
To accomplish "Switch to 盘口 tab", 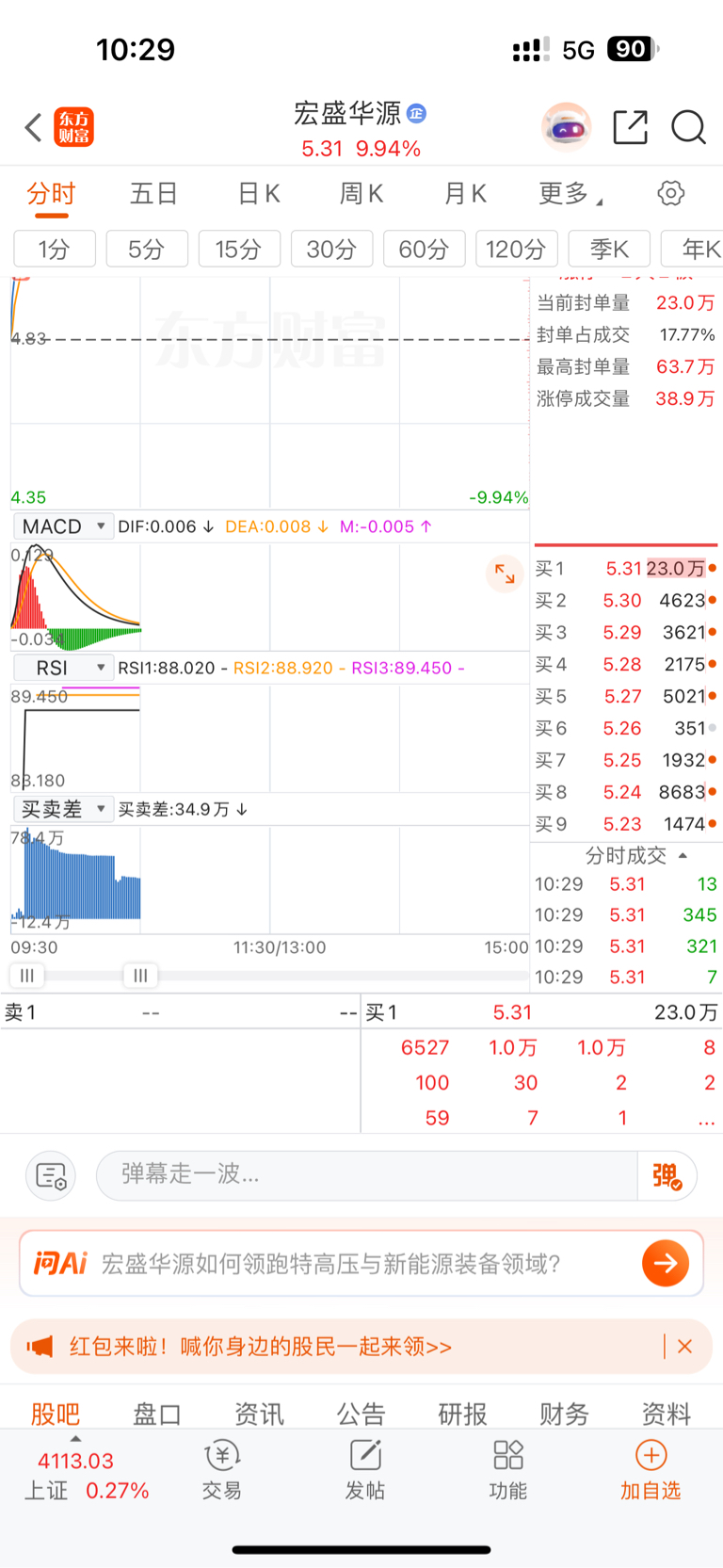I will 157,1414.
